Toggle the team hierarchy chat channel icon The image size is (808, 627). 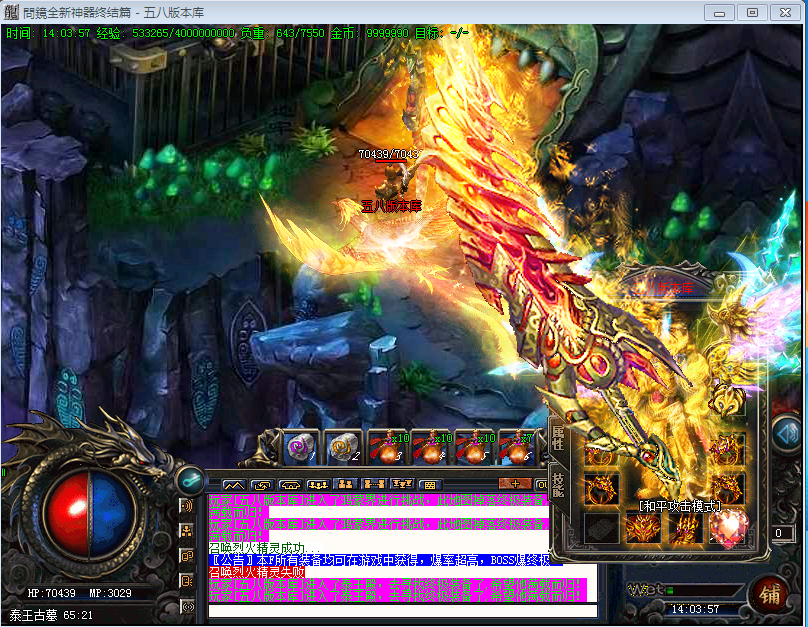coord(187,531)
